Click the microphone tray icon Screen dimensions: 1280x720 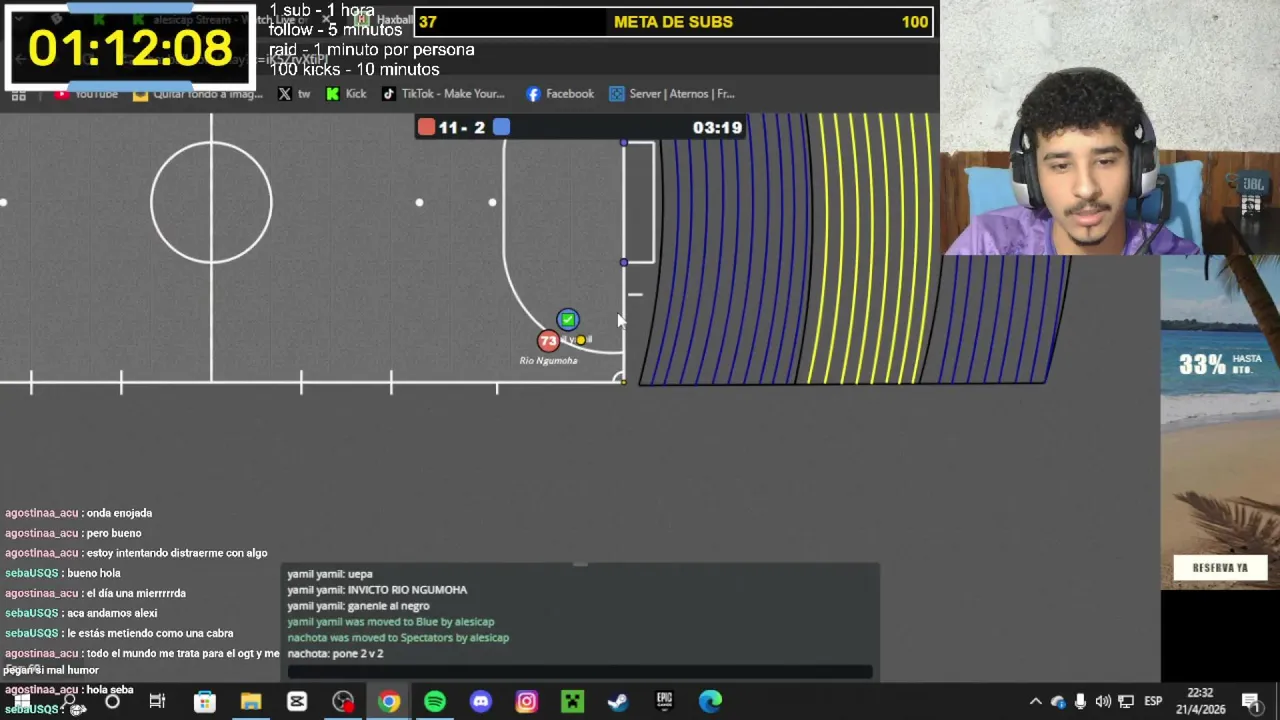tap(1080, 702)
